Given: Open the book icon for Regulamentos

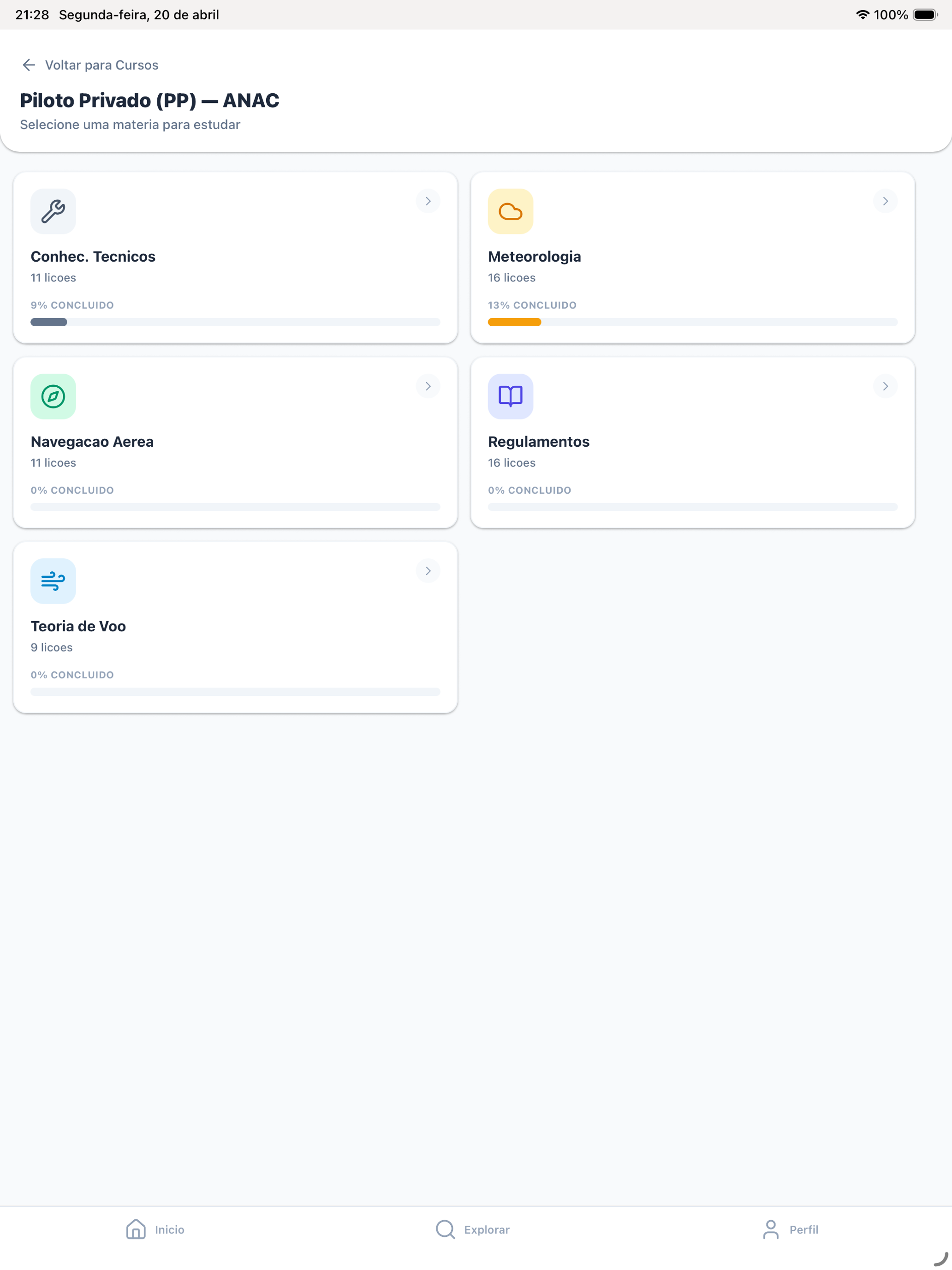Looking at the screenshot, I should point(510,396).
